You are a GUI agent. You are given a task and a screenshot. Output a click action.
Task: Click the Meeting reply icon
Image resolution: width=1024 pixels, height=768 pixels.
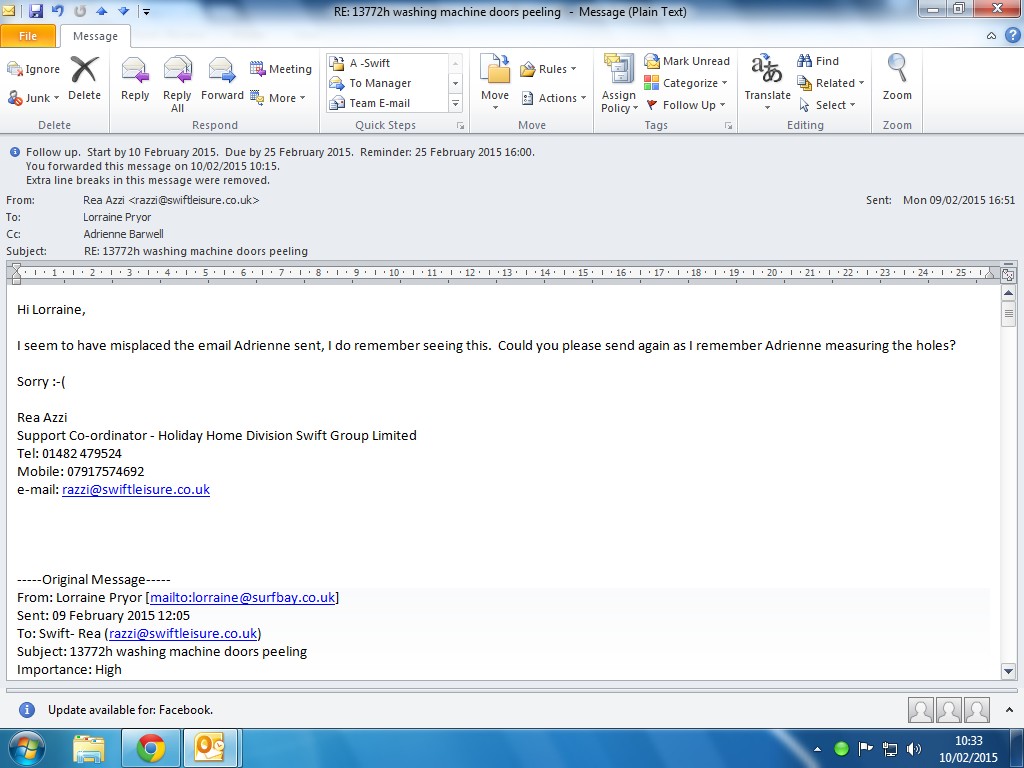click(x=257, y=69)
